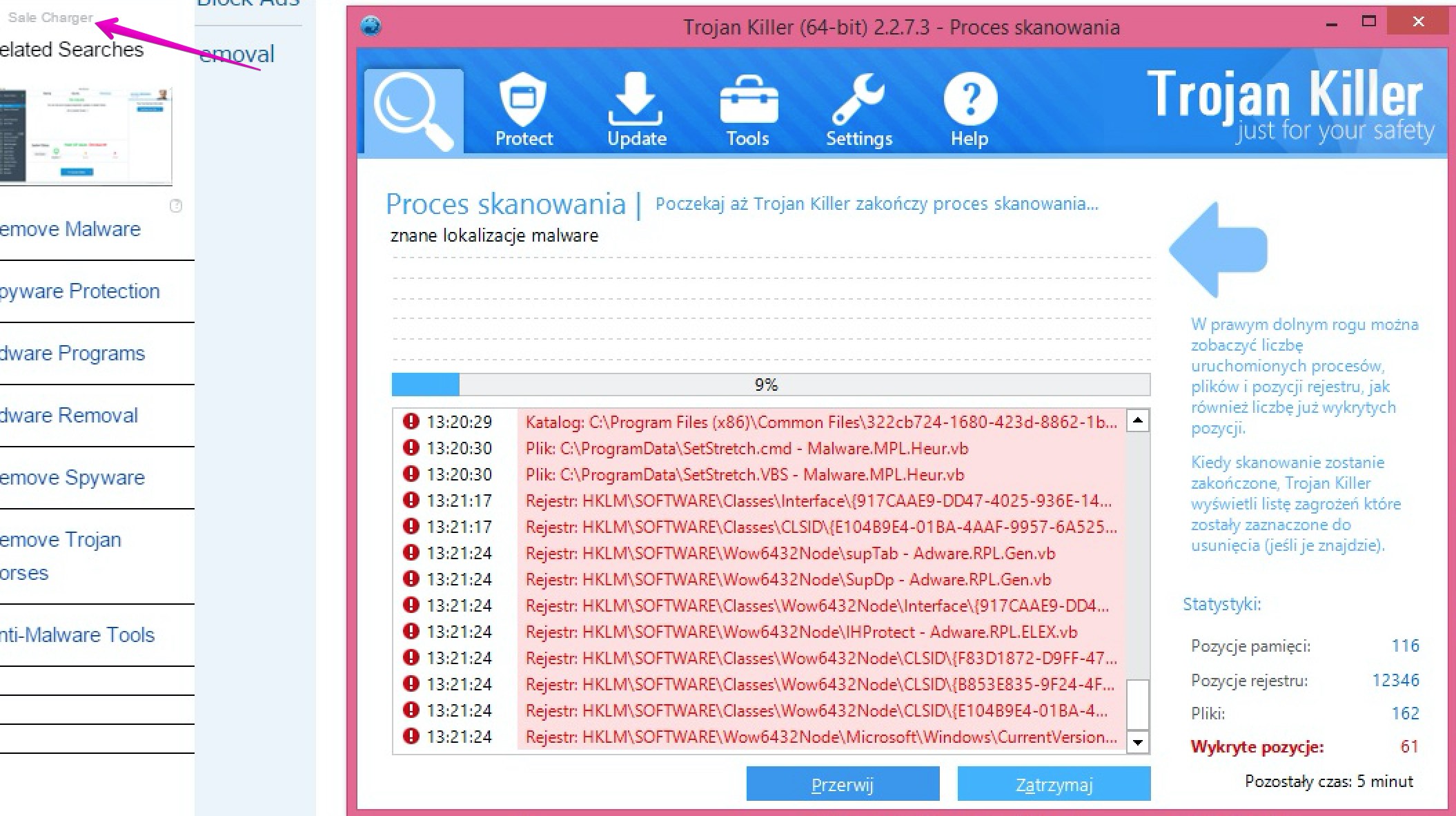Open the Spyware Protection link
1456x816 pixels.
point(79,291)
